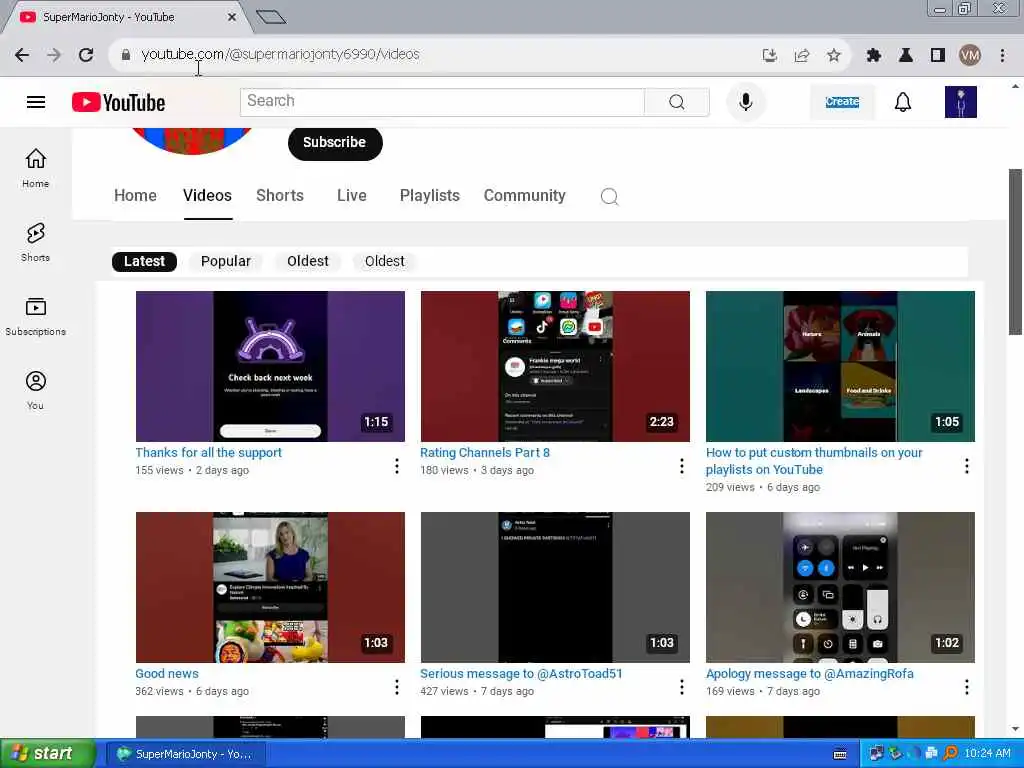Search within the channel using magnifier icon
The image size is (1024, 768).
[609, 196]
